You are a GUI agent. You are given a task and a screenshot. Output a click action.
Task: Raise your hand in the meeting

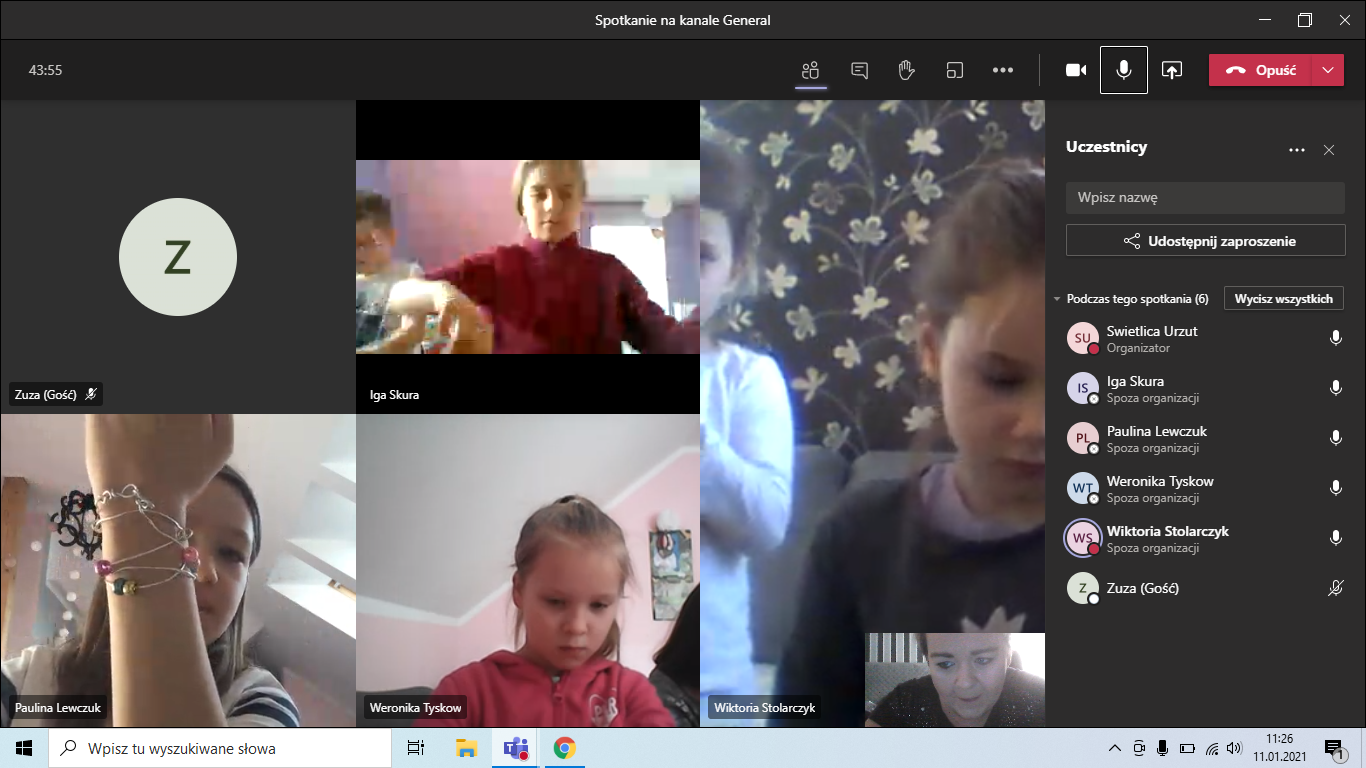907,70
